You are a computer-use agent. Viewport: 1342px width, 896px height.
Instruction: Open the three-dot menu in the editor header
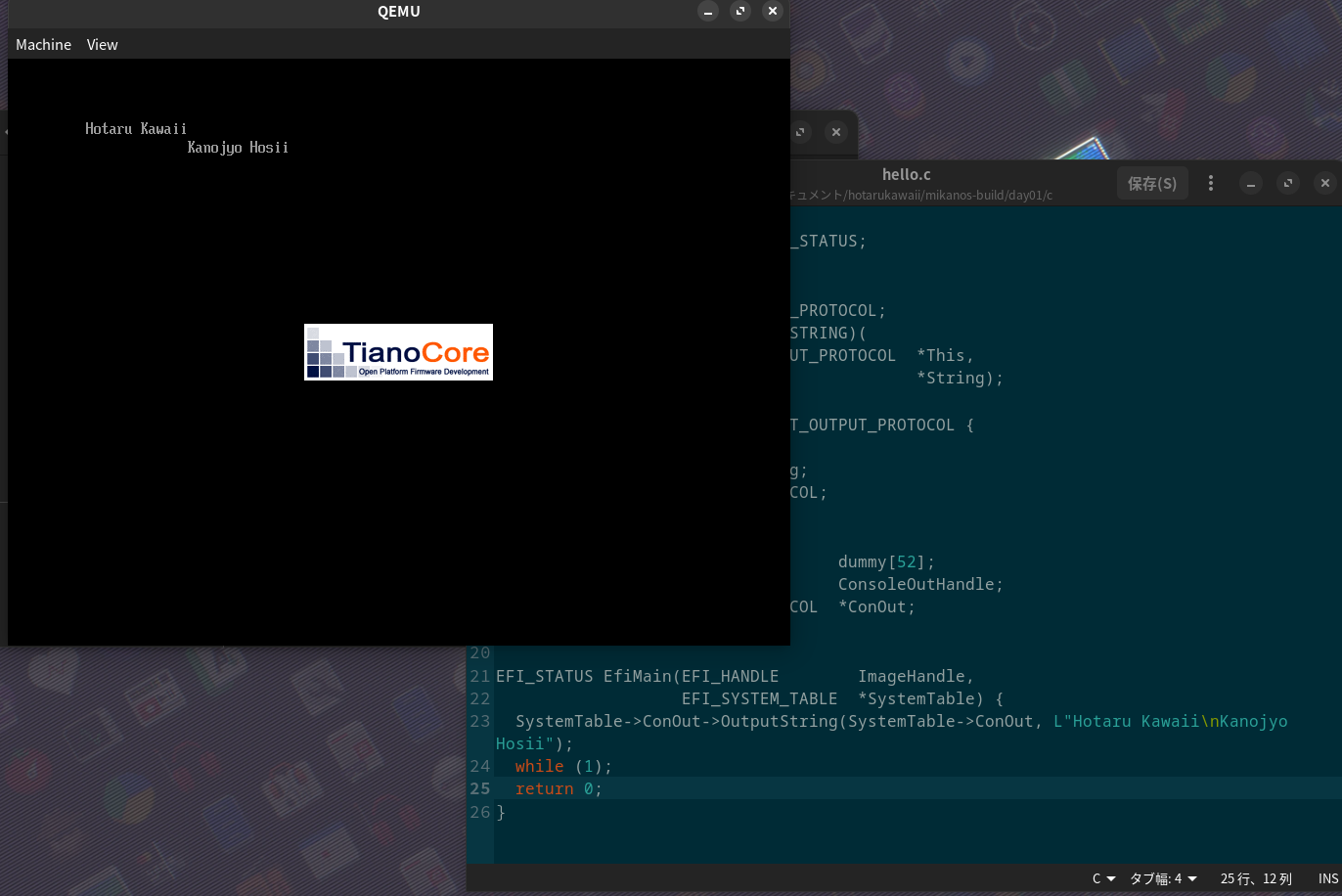click(x=1211, y=184)
